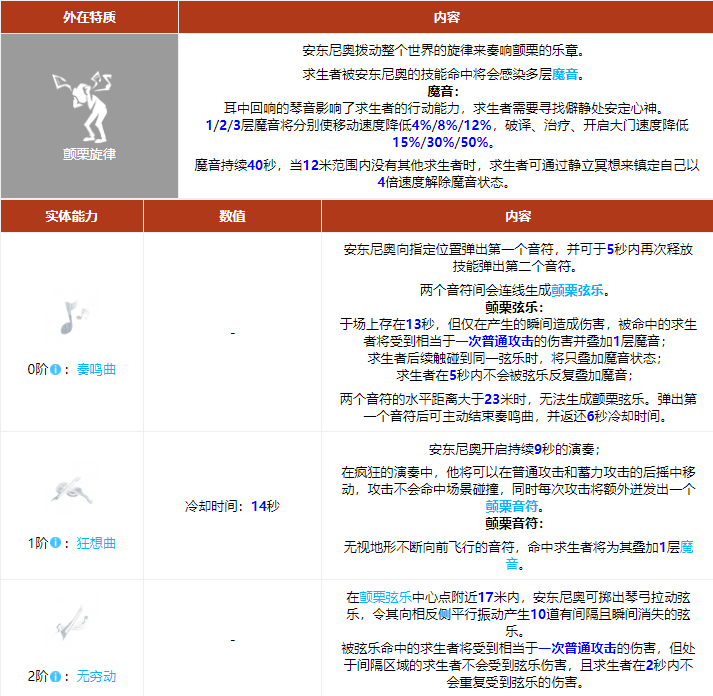
Task: Click the 数值 column header
Action: pyautogui.click(x=232, y=216)
